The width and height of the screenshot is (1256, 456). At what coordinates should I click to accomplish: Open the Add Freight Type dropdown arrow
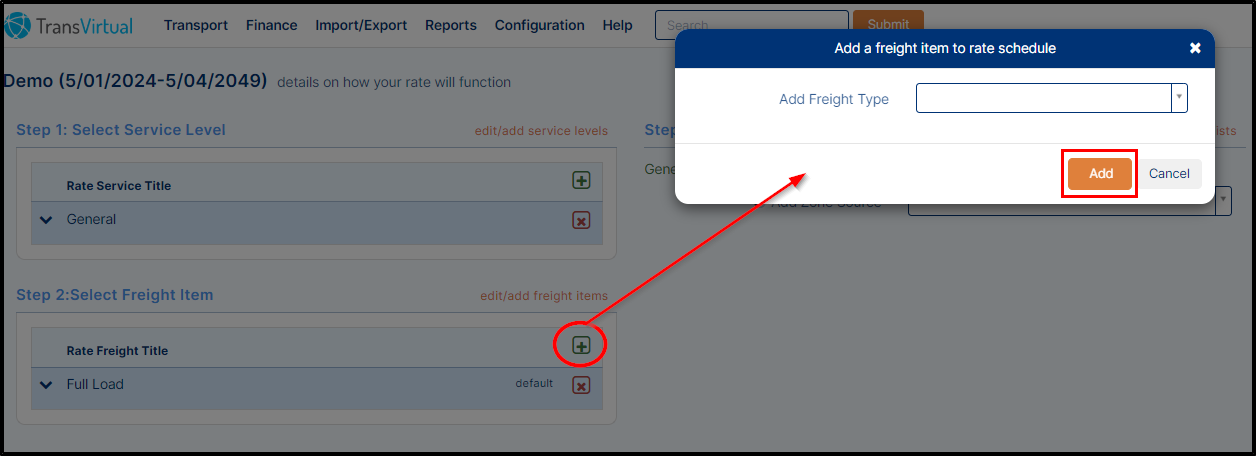tap(1179, 98)
